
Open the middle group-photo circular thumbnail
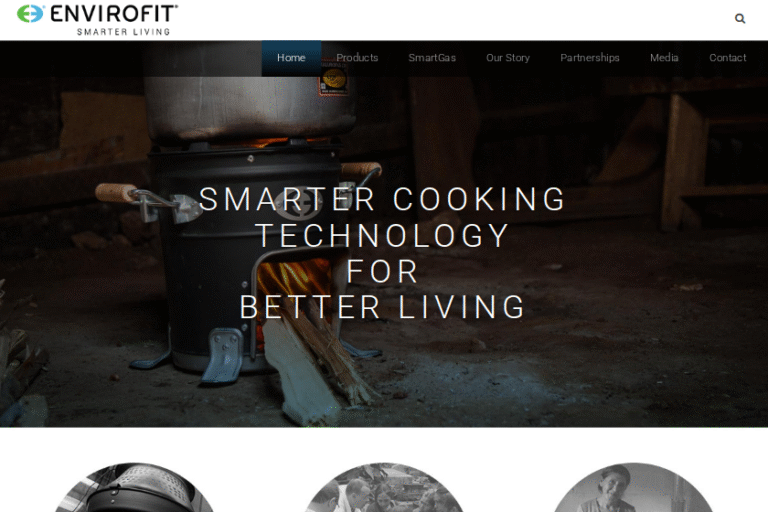tap(384, 488)
